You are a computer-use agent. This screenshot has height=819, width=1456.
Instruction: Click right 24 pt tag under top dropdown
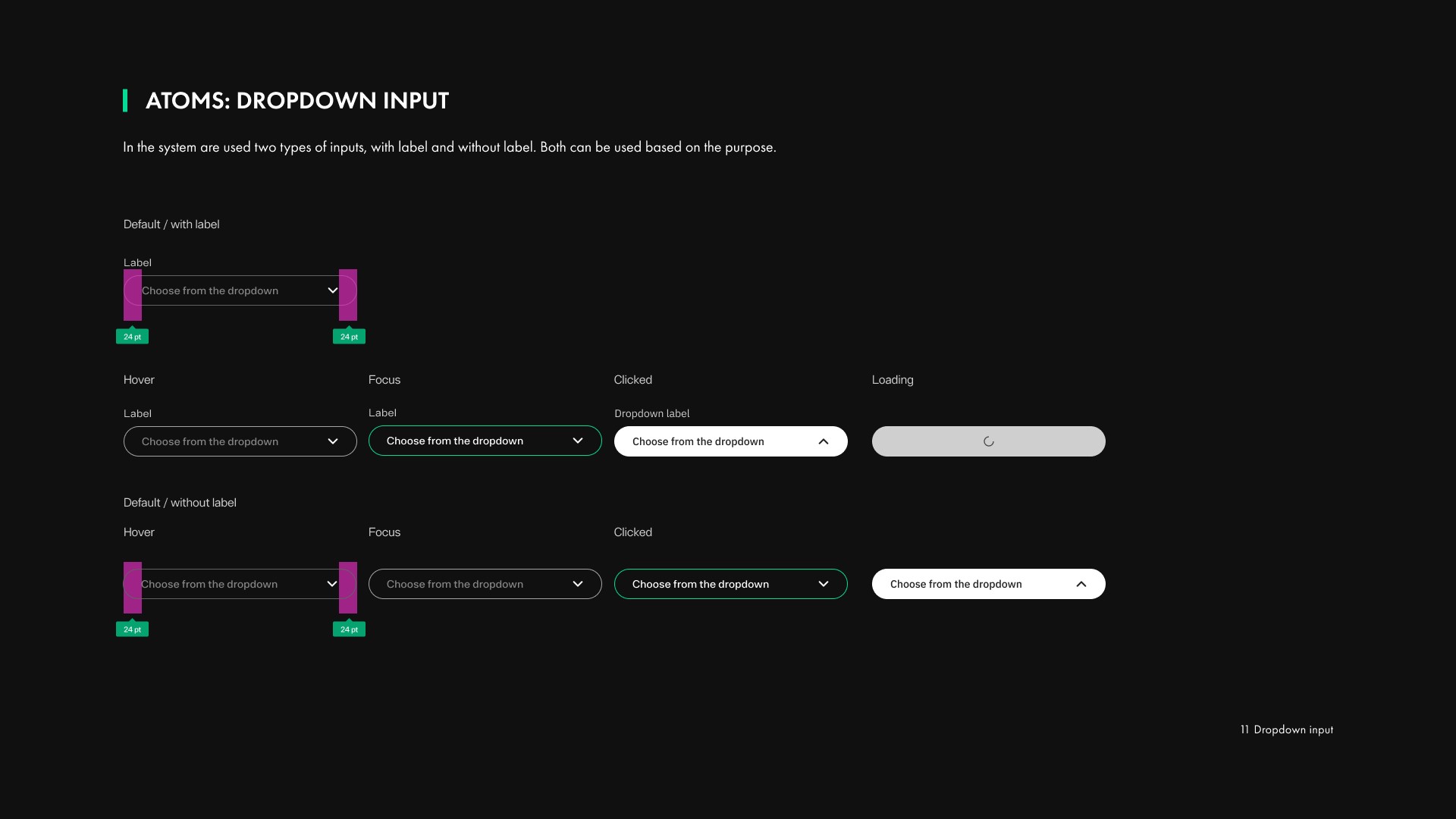(349, 337)
